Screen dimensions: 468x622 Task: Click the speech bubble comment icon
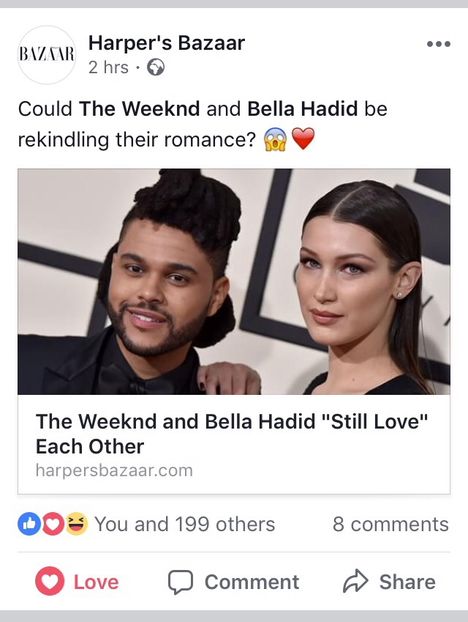[180, 582]
